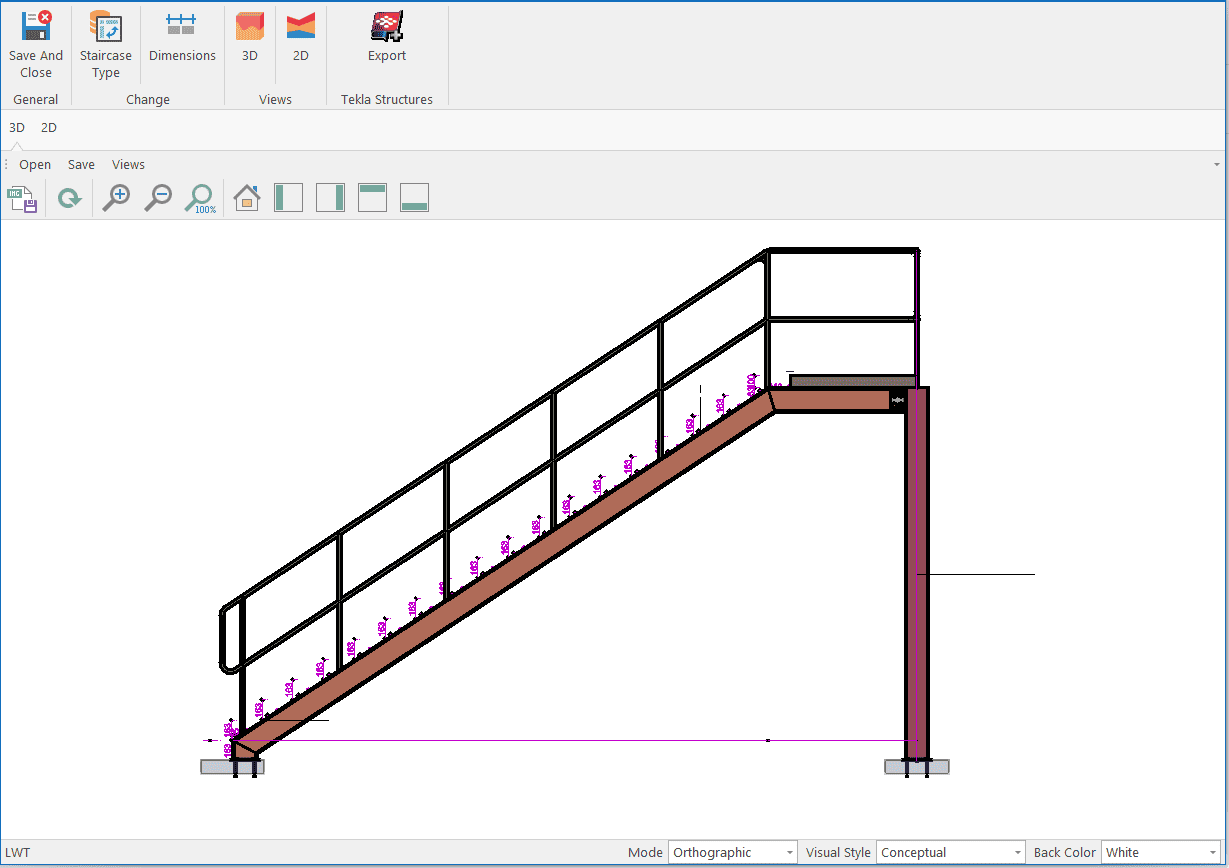Click the Staircase Type button
The image size is (1229, 868).
pos(106,46)
